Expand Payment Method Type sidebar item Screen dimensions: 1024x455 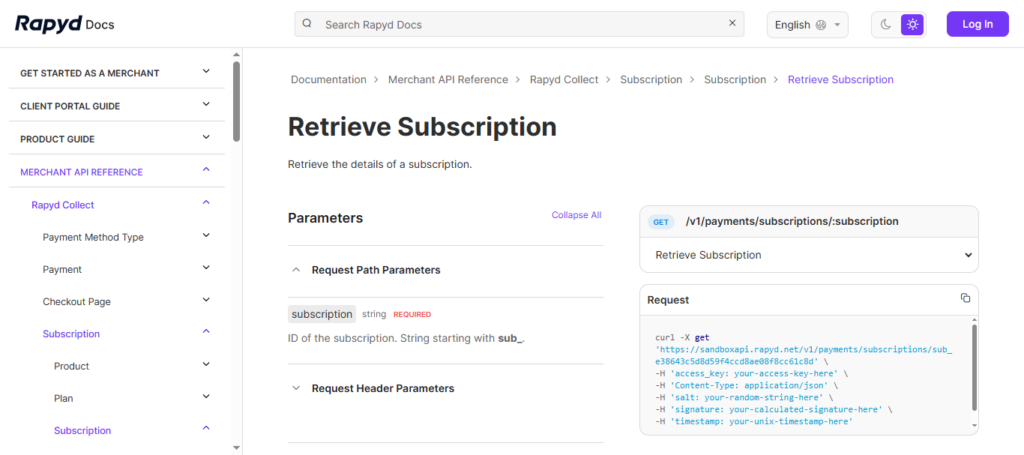click(x=206, y=235)
